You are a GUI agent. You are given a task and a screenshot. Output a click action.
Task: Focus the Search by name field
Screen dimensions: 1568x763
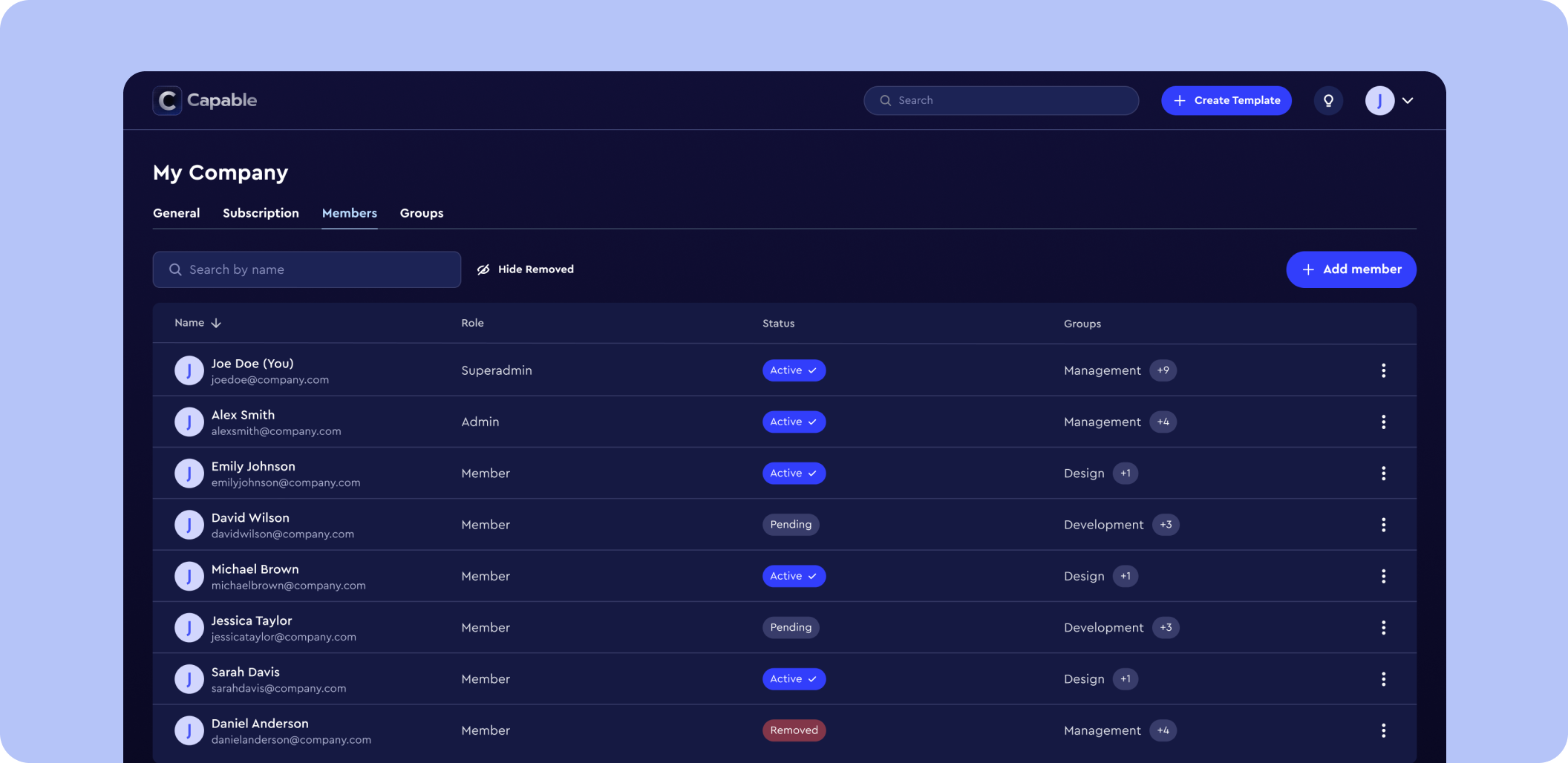tap(307, 269)
